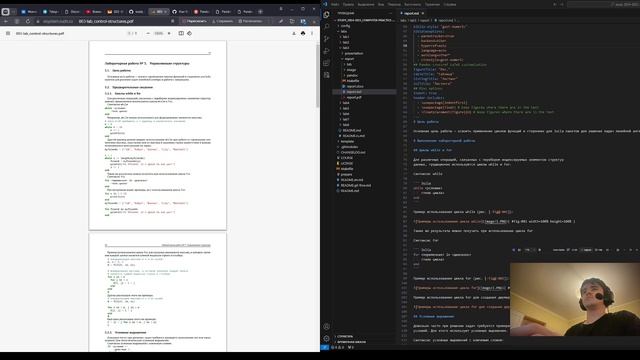Click the webcam video overlay

575,299
